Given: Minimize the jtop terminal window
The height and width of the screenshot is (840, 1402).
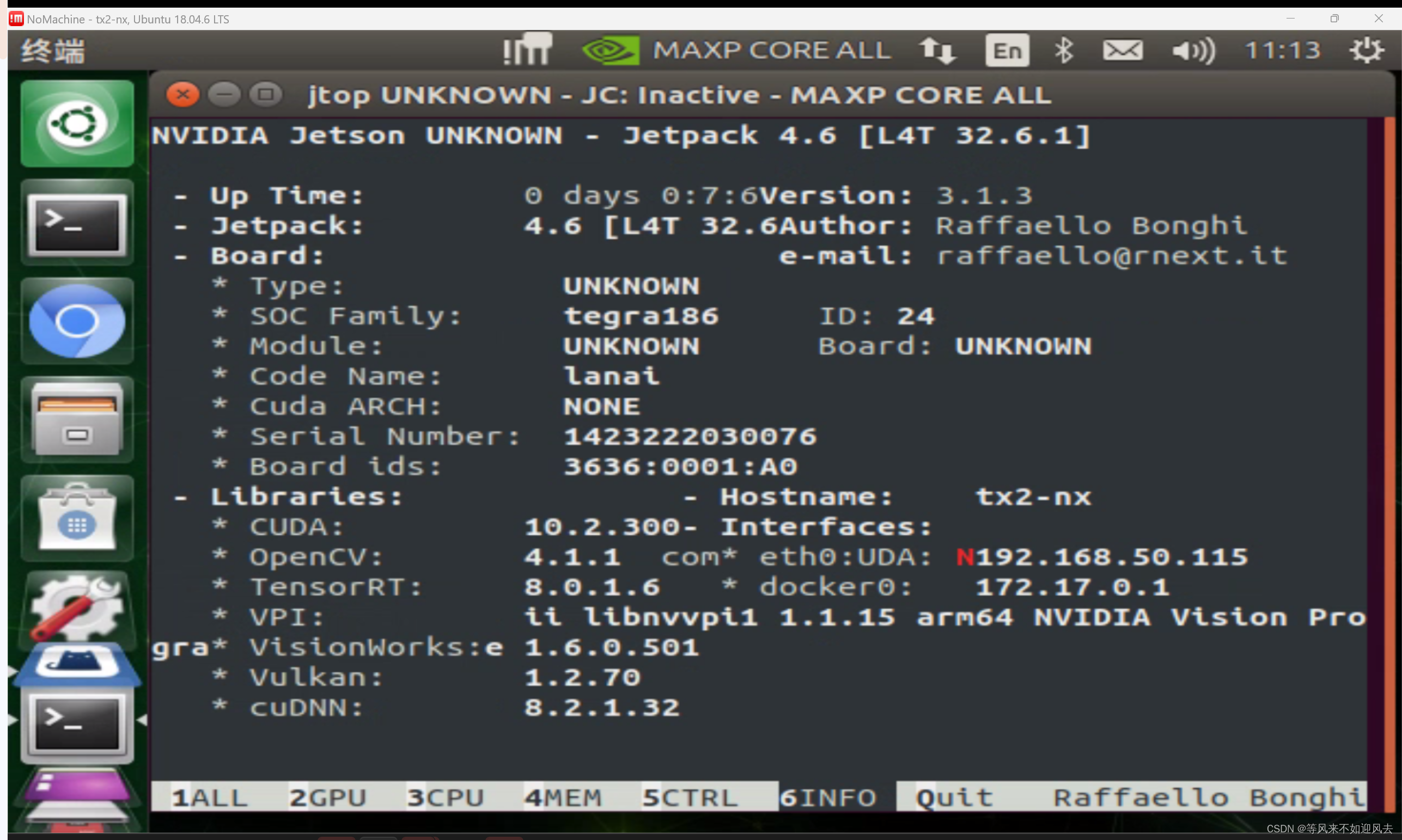Looking at the screenshot, I should [x=224, y=95].
